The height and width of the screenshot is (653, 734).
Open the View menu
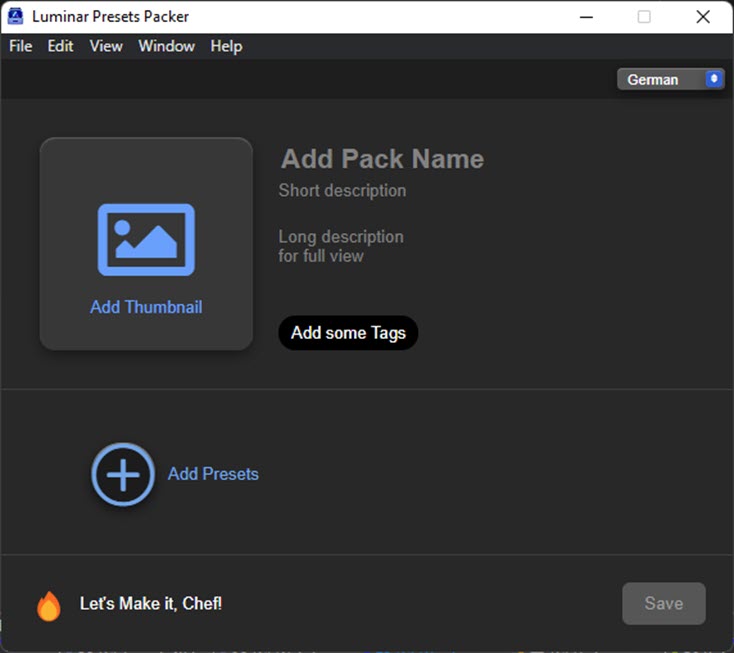106,46
